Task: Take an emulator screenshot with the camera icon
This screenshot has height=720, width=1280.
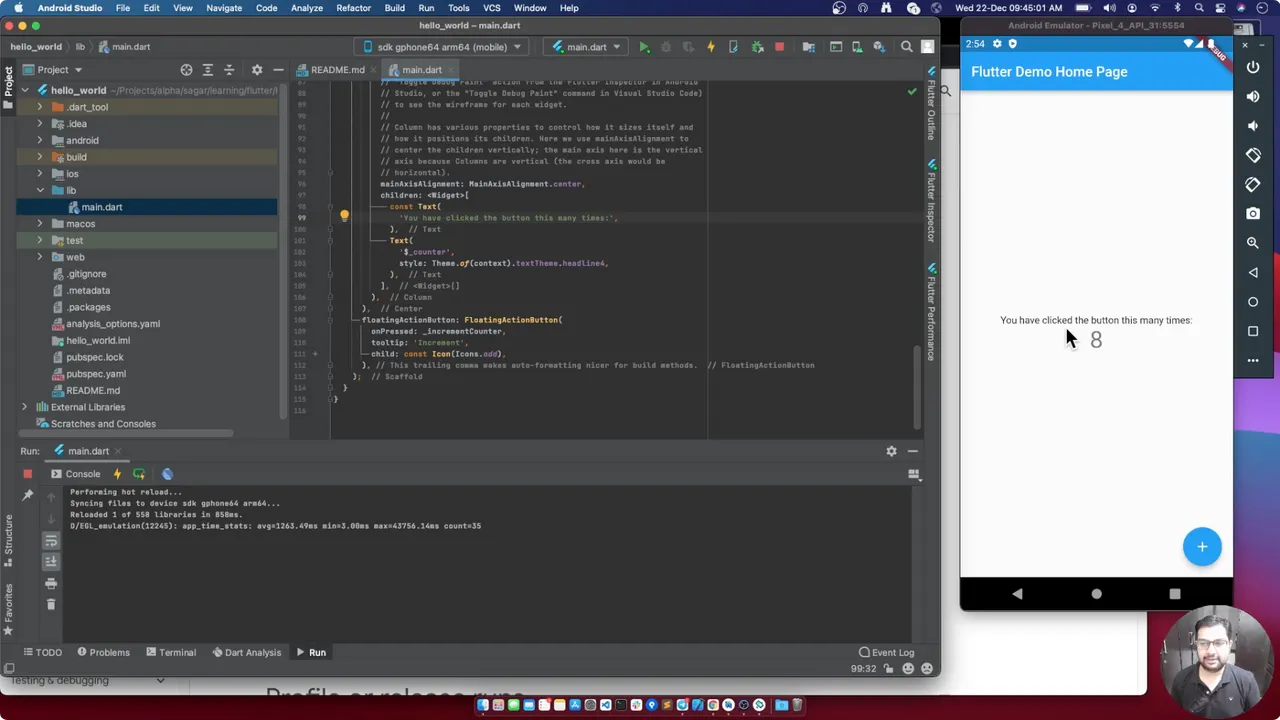Action: [1253, 213]
